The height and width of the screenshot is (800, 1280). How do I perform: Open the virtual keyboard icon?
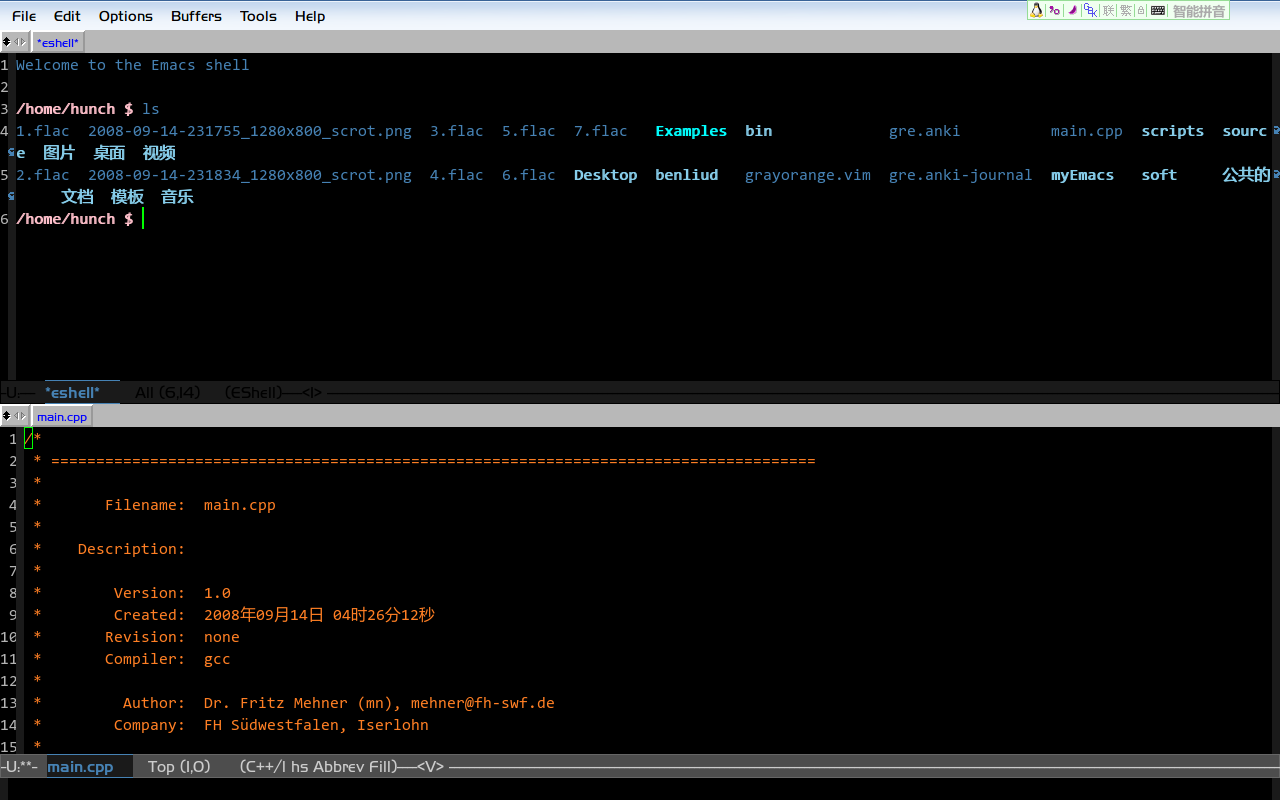pos(1158,10)
